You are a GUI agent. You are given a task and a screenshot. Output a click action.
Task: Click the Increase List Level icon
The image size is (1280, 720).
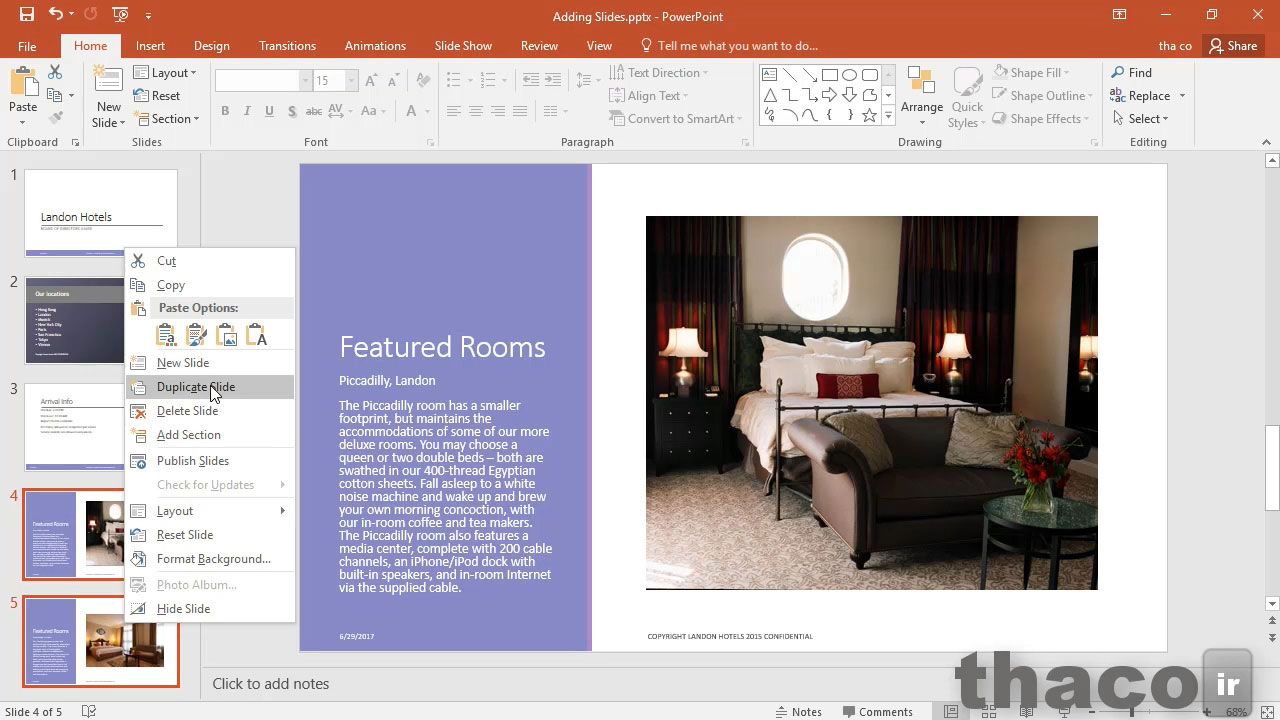(x=553, y=80)
